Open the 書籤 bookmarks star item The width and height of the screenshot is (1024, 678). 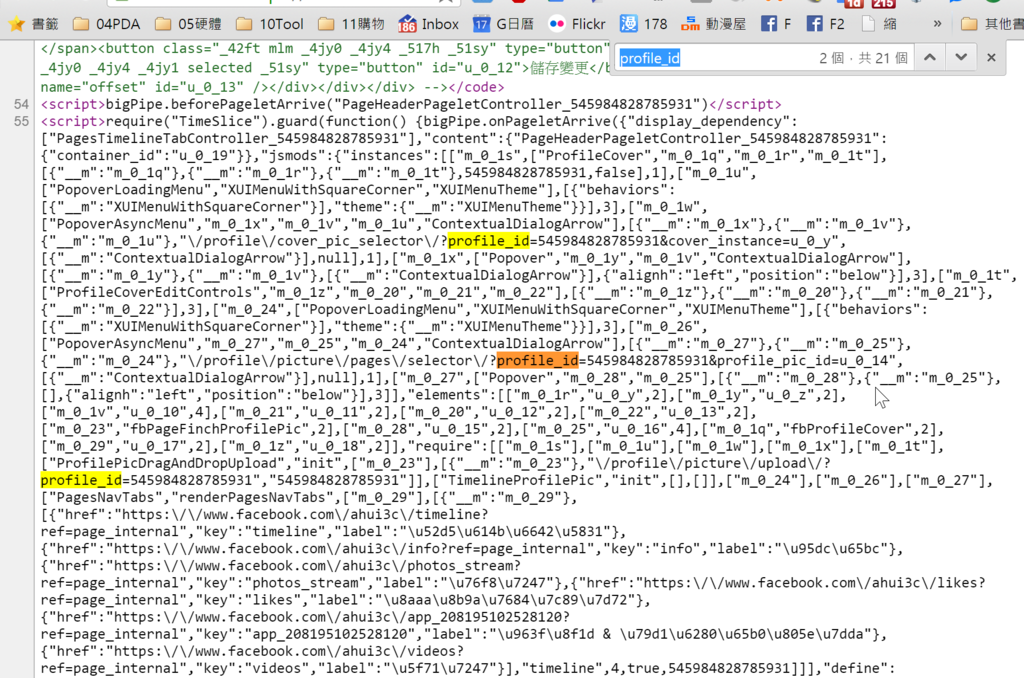click(34, 24)
